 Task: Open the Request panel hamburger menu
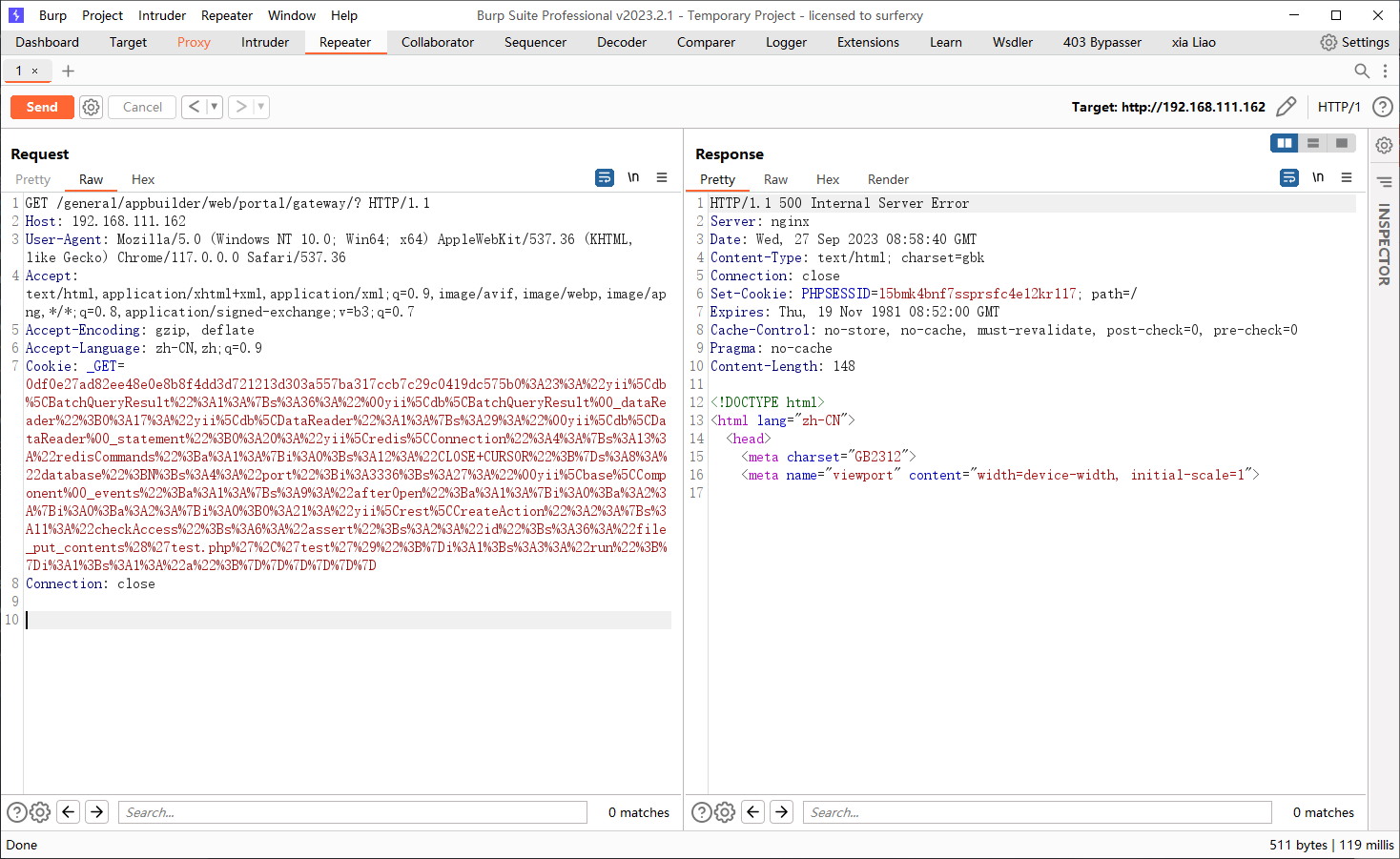click(662, 177)
